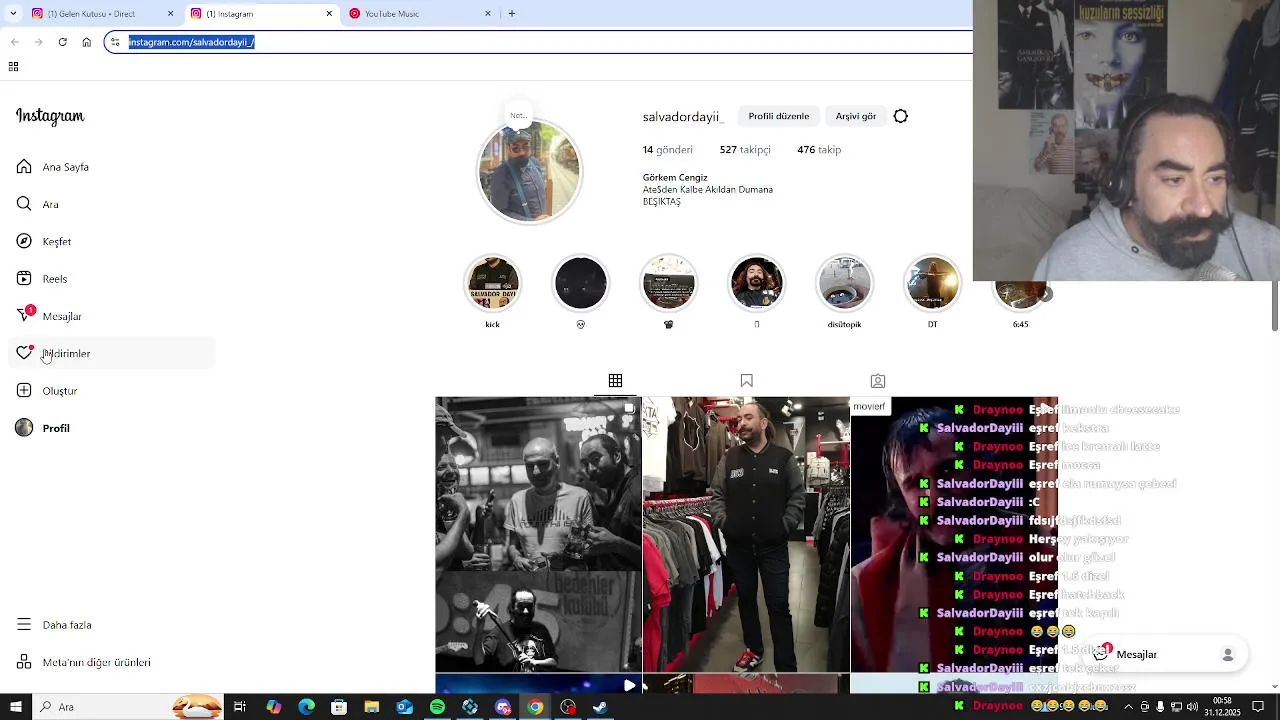This screenshot has width=1280, height=720.
Task: Click Profili düzenle button
Action: point(779,116)
